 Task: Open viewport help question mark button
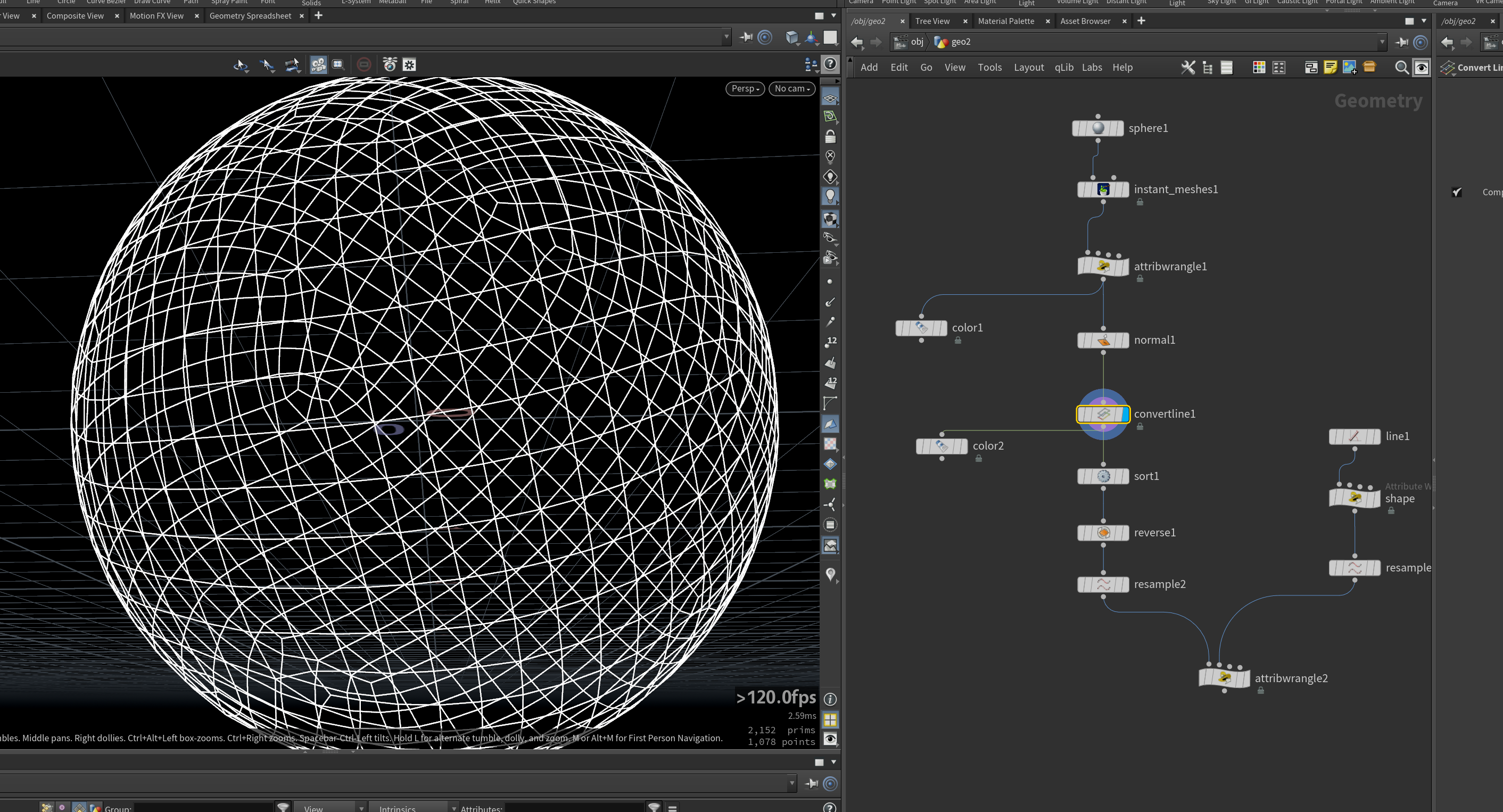(x=830, y=63)
